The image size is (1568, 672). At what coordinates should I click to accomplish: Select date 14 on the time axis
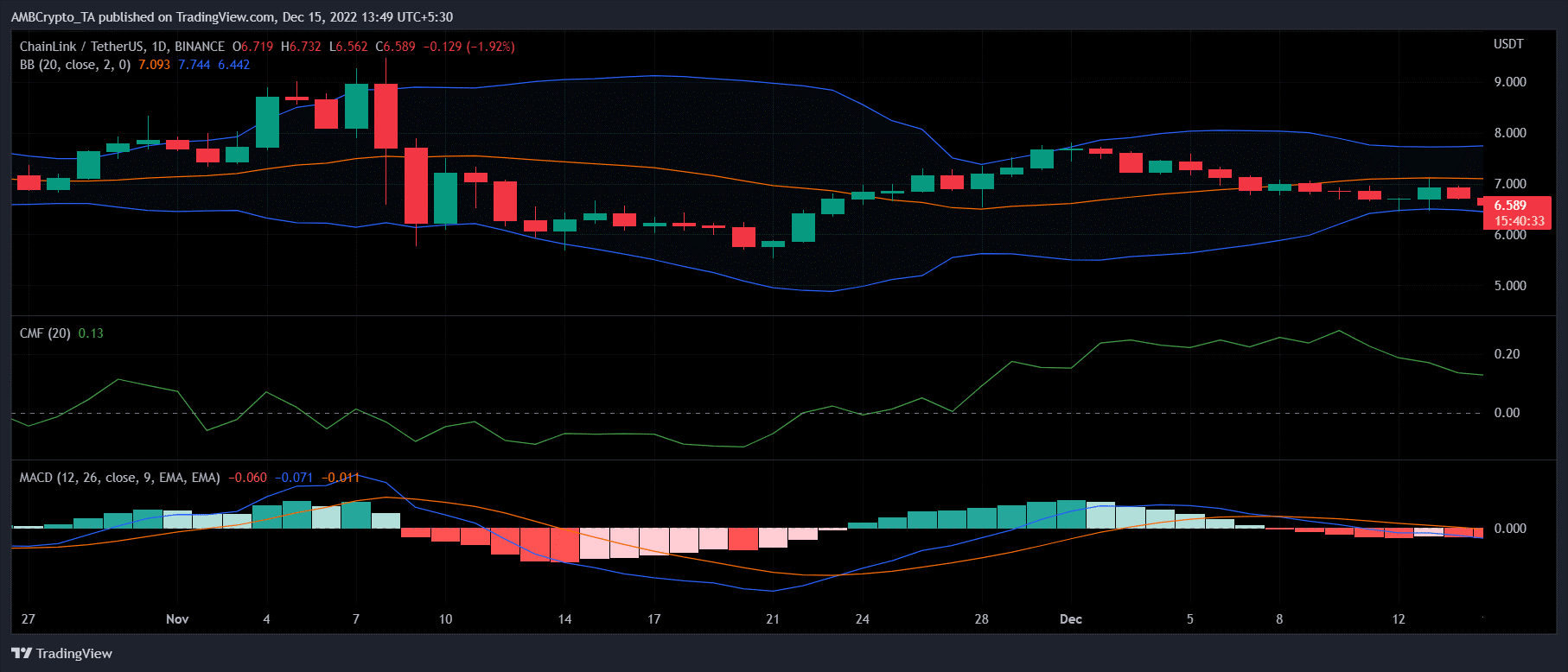(564, 619)
